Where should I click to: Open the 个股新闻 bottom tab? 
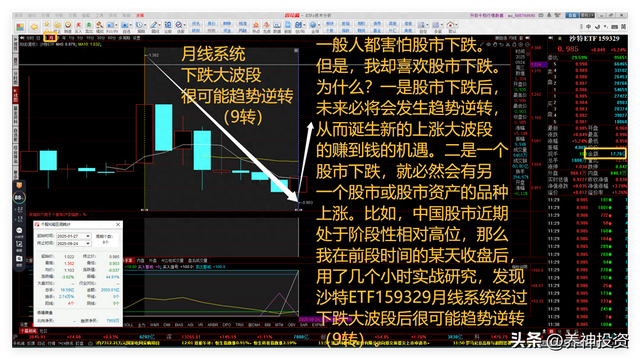[x=28, y=331]
